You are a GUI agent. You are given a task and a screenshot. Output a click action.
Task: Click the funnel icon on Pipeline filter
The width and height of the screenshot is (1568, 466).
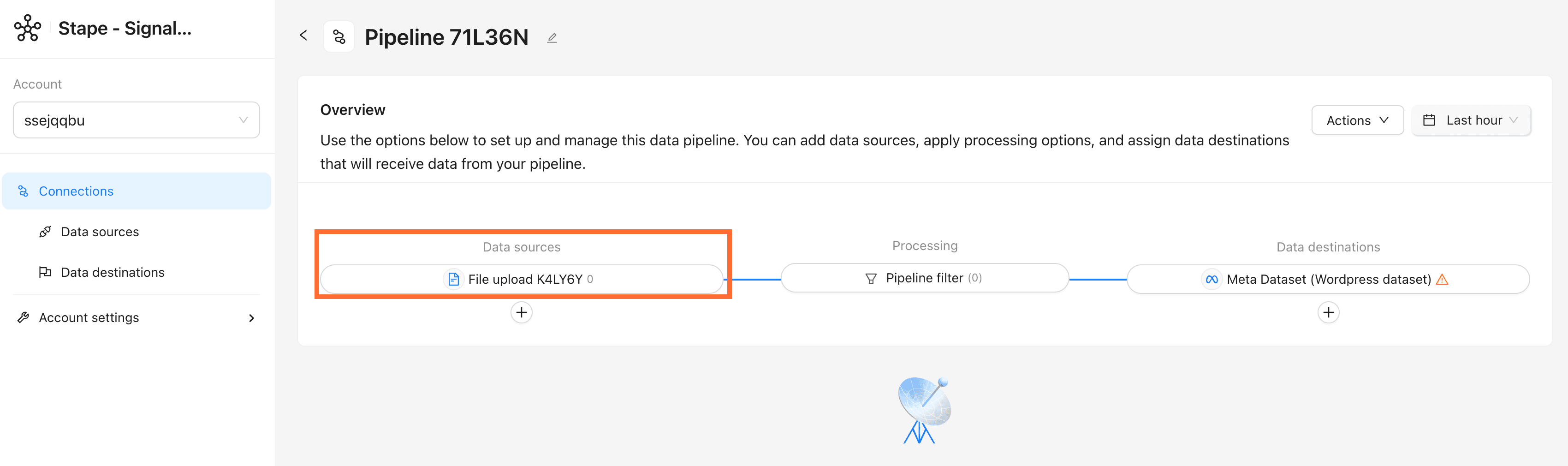(x=871, y=278)
